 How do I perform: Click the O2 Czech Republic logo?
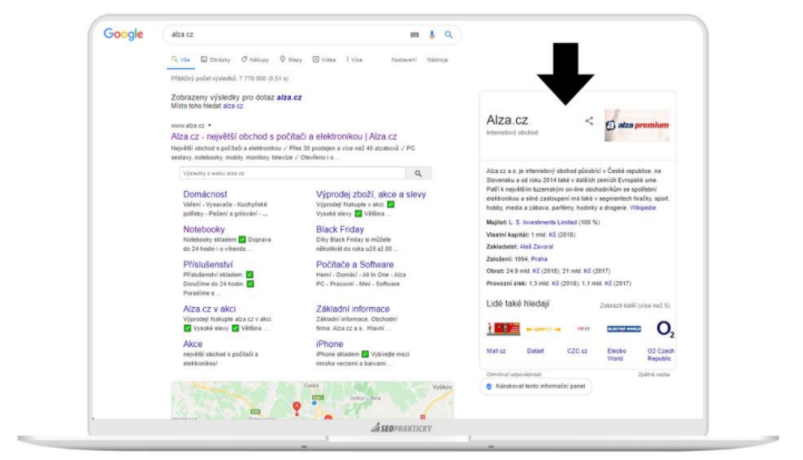coord(665,329)
